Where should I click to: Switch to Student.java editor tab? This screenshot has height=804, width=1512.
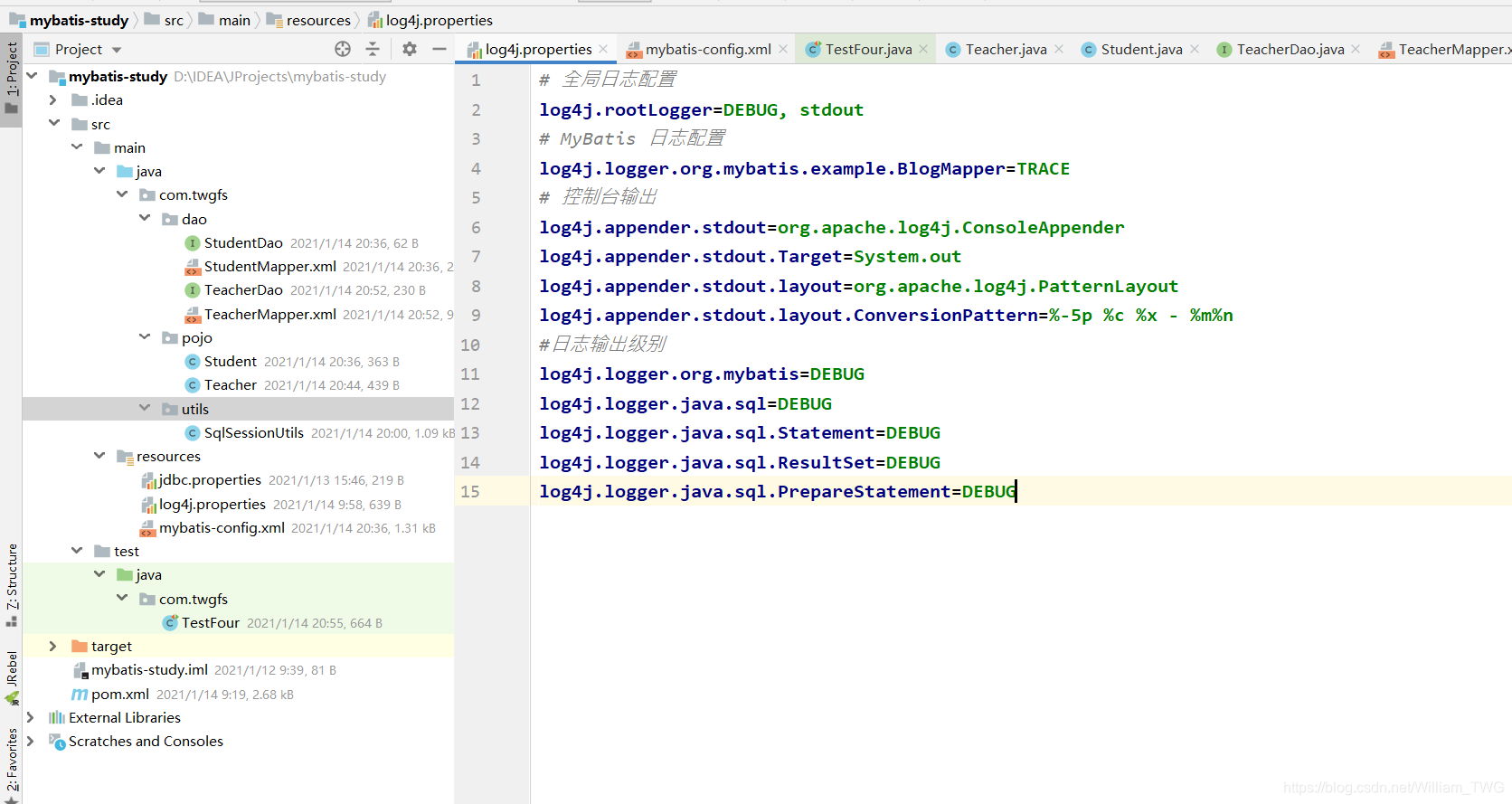click(1141, 49)
